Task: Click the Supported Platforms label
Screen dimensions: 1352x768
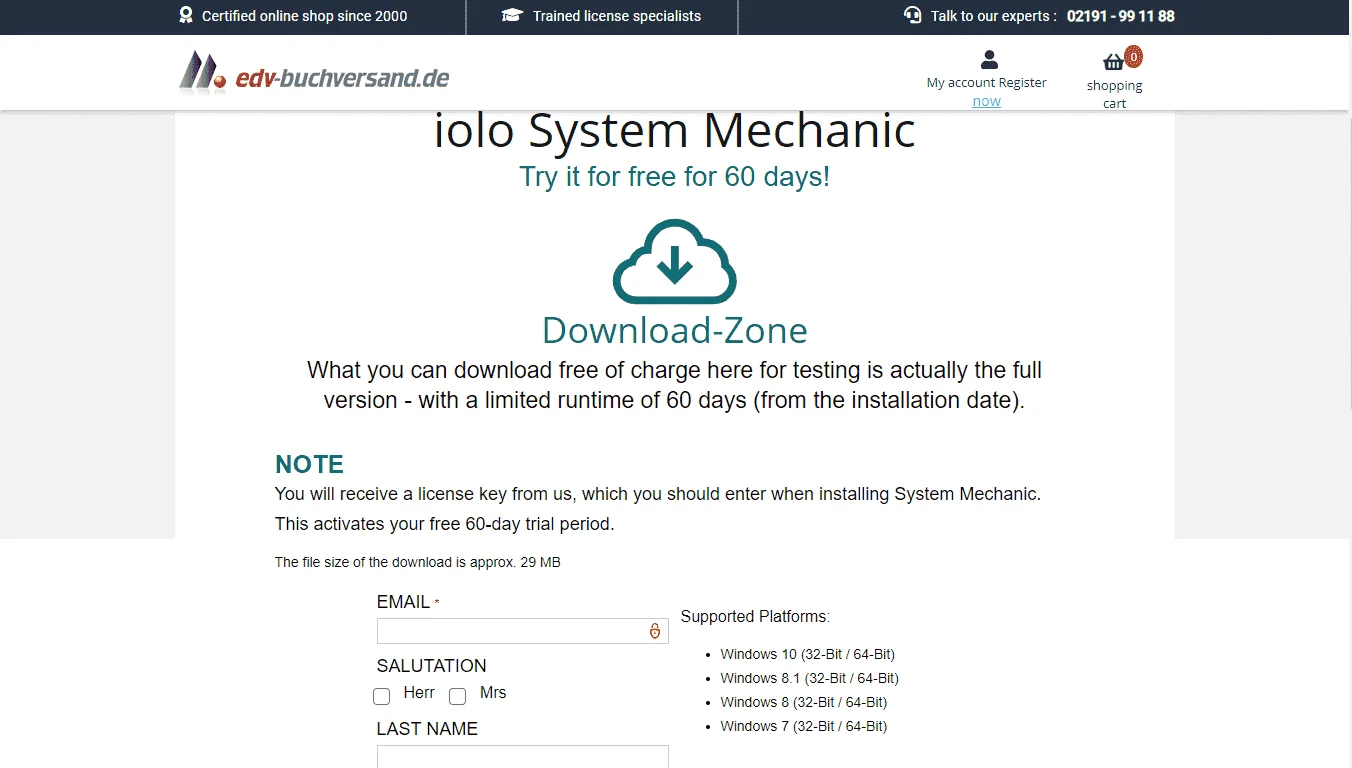Action: (x=755, y=617)
